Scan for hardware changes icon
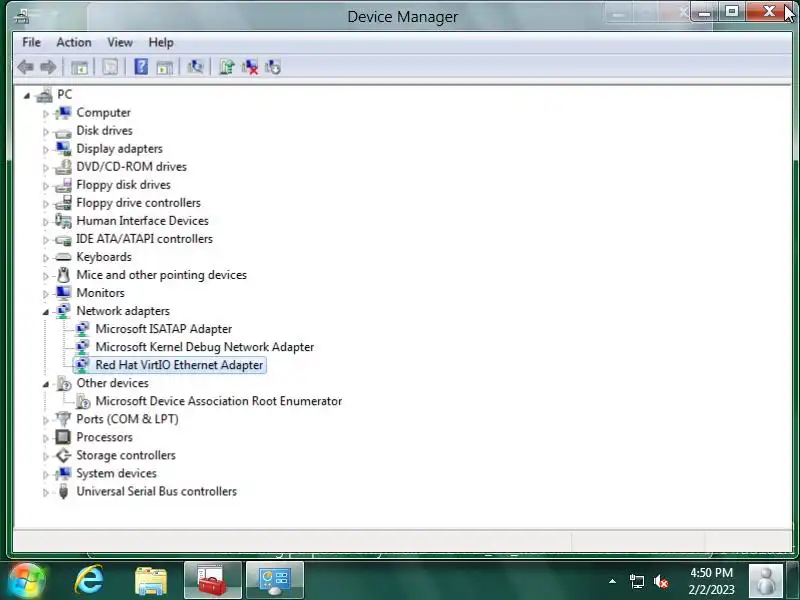Image resolution: width=800 pixels, height=600 pixels. [x=195, y=67]
